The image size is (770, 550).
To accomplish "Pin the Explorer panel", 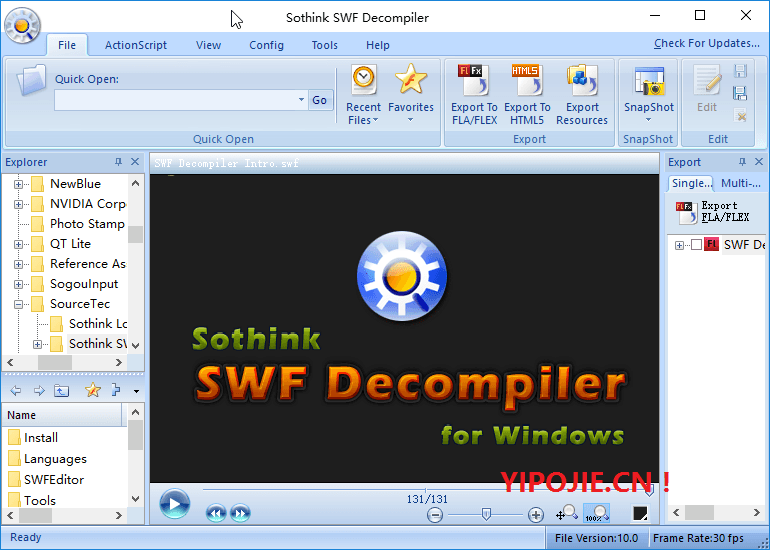I will [118, 162].
